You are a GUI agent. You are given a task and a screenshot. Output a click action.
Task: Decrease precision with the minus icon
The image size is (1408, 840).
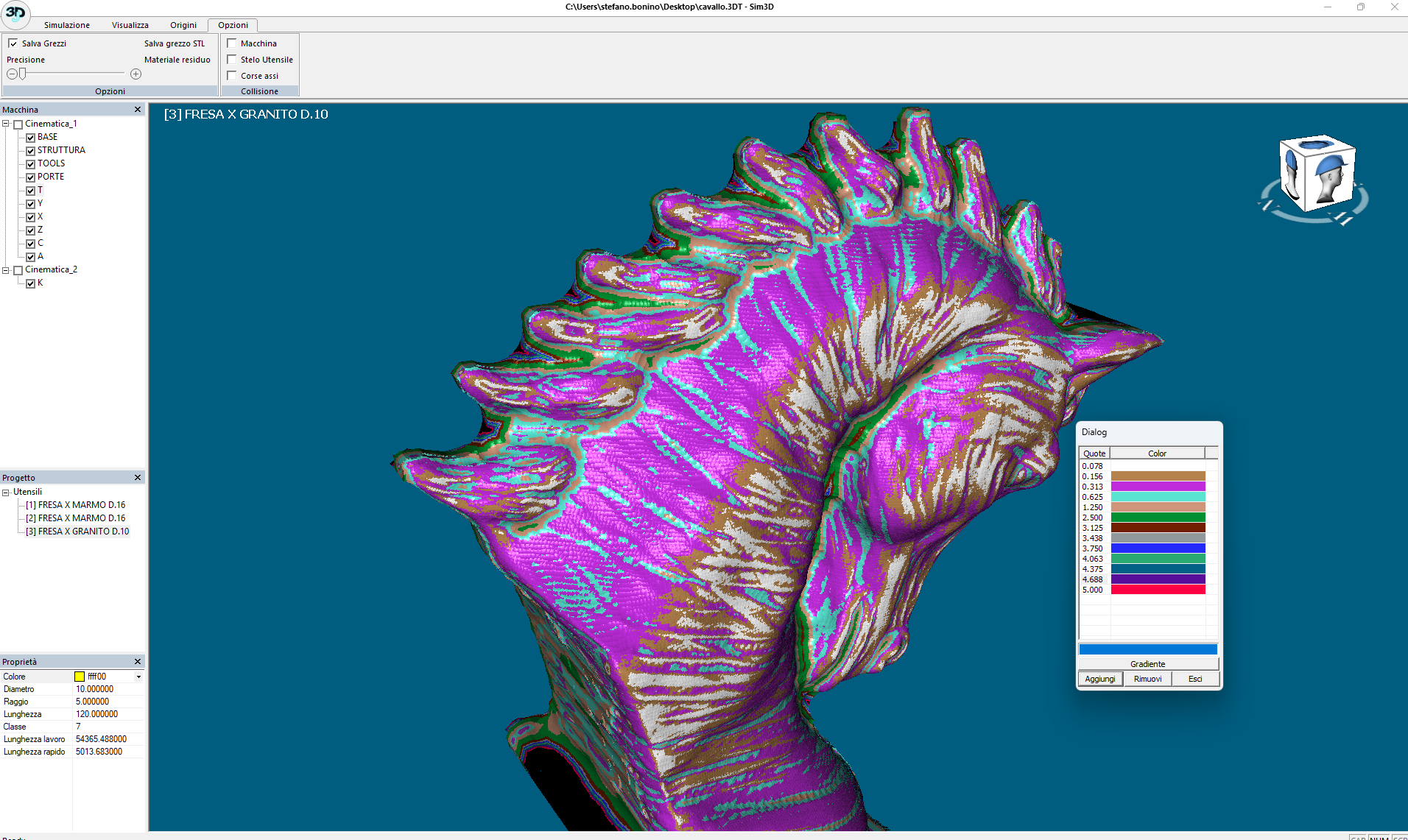[12, 74]
